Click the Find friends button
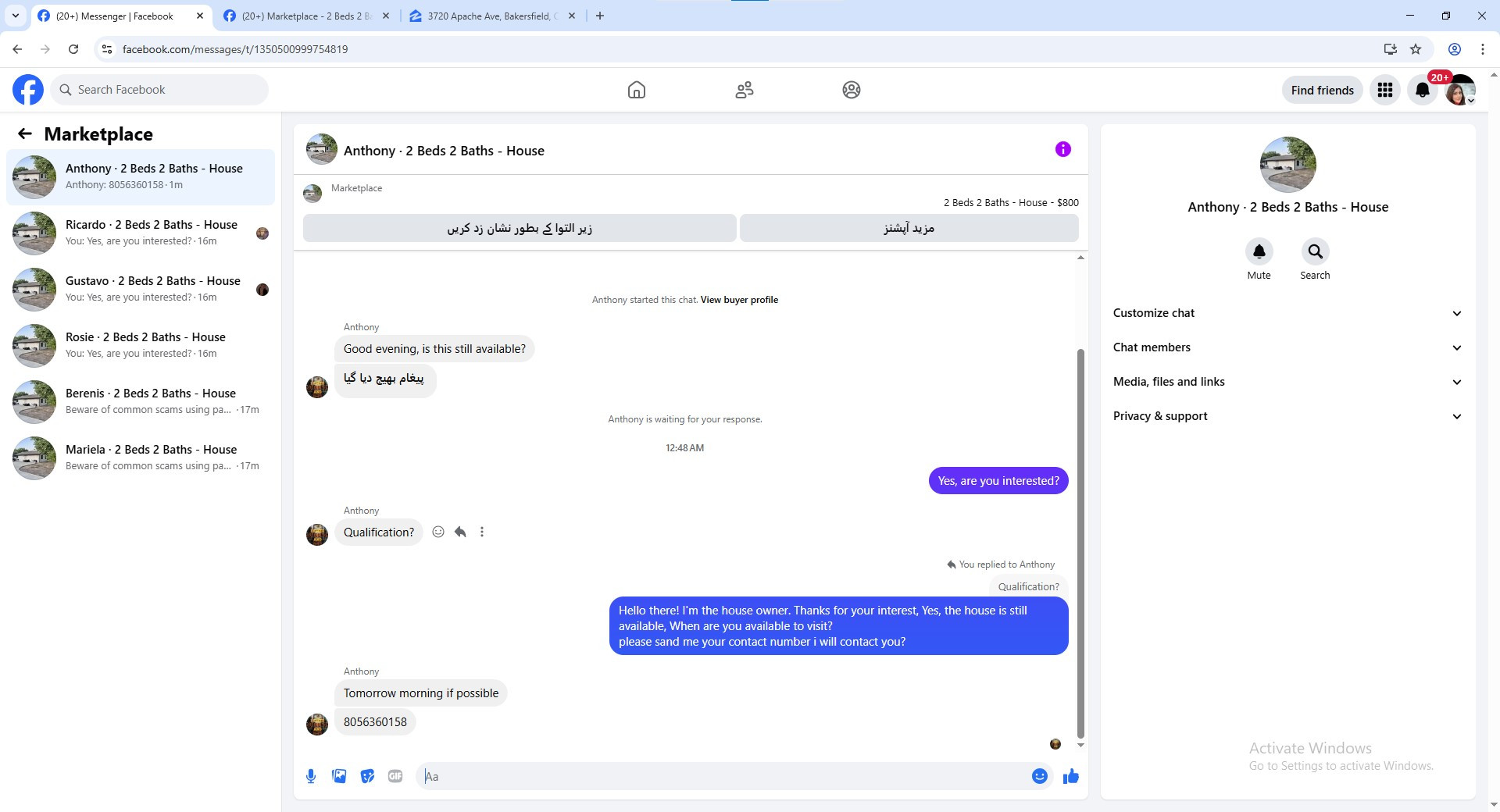The height and width of the screenshot is (812, 1500). [1323, 90]
